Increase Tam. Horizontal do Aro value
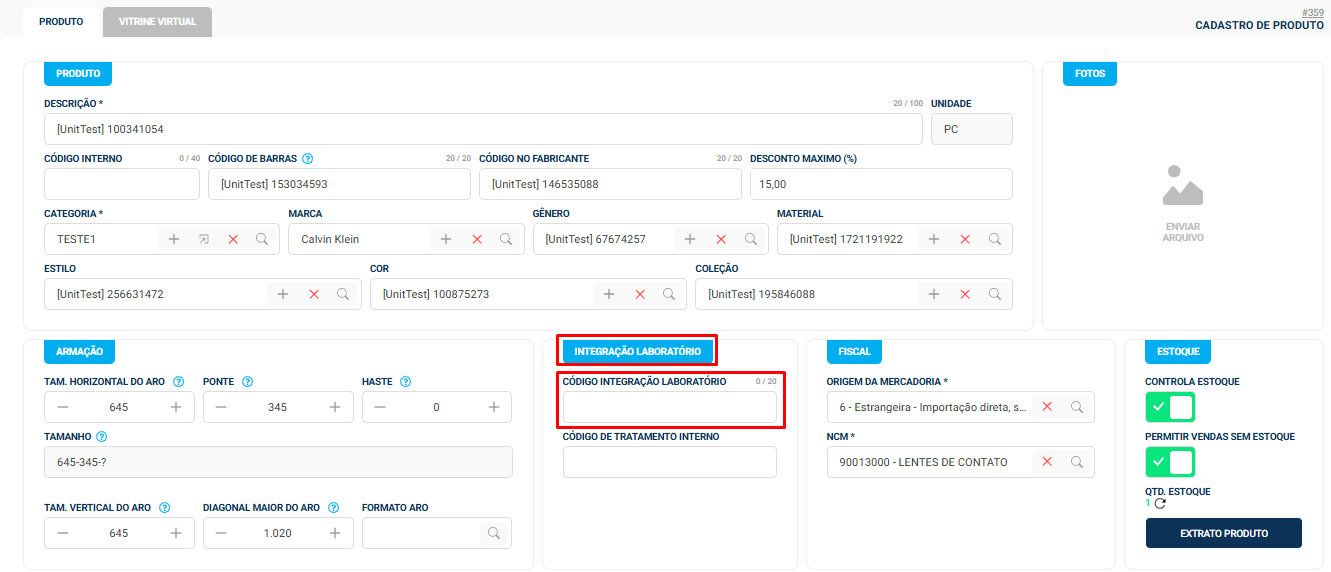This screenshot has width=1331, height=572. pyautogui.click(x=176, y=407)
